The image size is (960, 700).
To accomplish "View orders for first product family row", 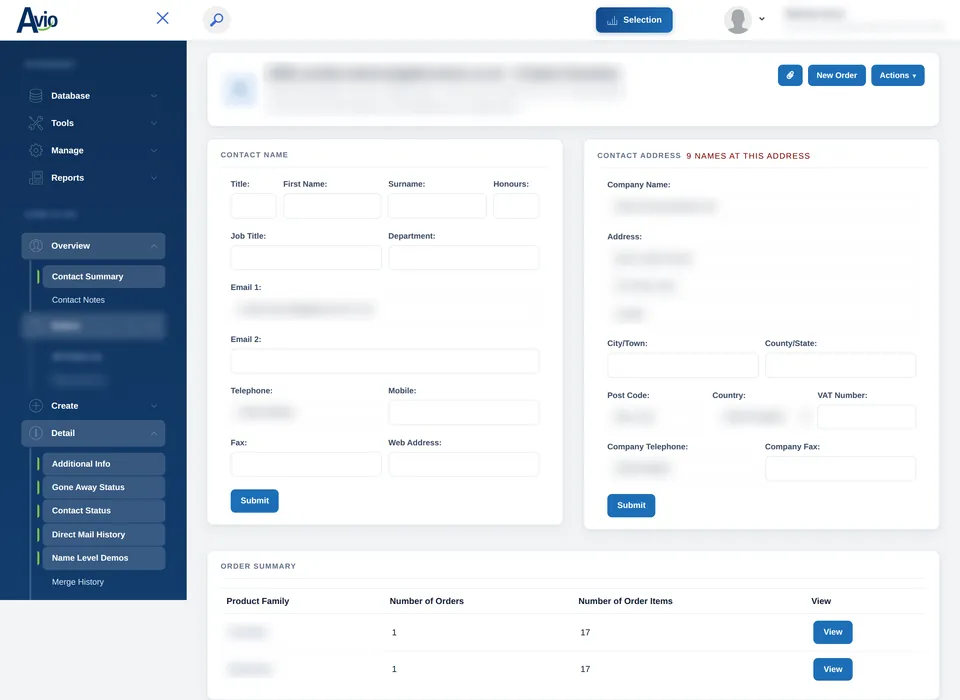I will click(833, 632).
